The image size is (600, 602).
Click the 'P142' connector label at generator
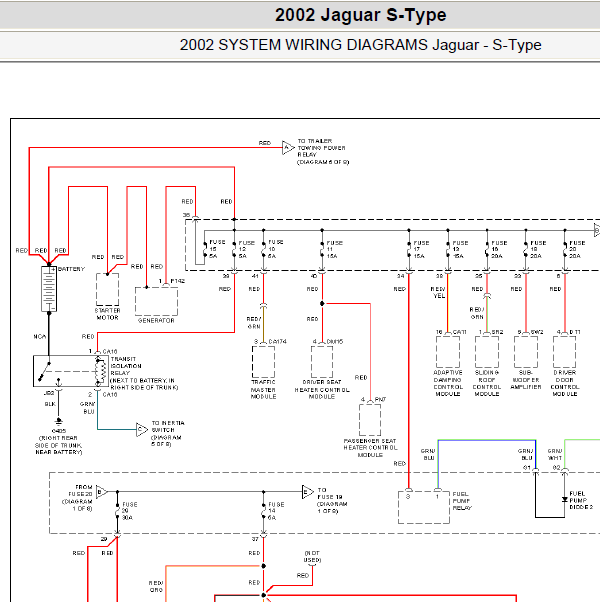coord(178,281)
